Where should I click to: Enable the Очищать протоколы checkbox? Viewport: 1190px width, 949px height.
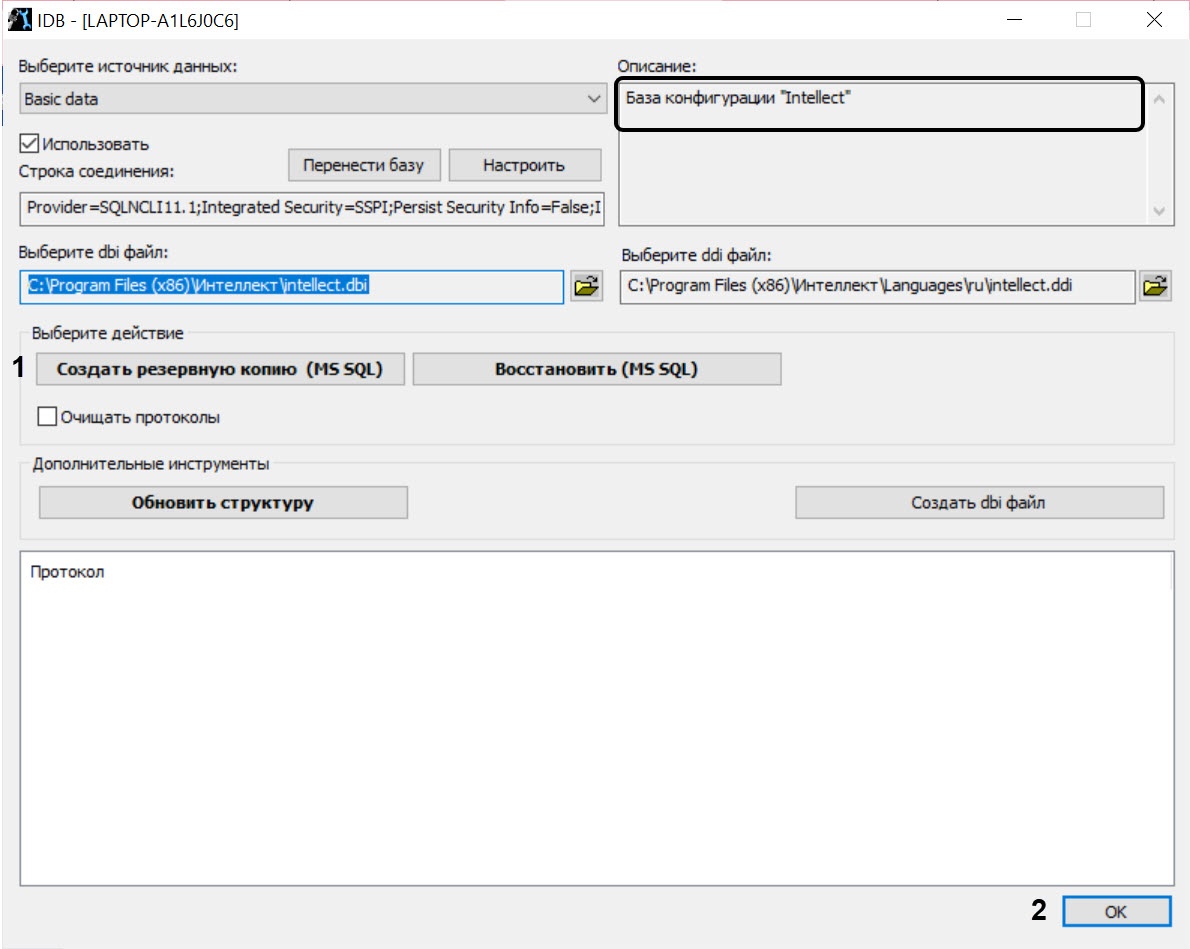click(x=47, y=417)
